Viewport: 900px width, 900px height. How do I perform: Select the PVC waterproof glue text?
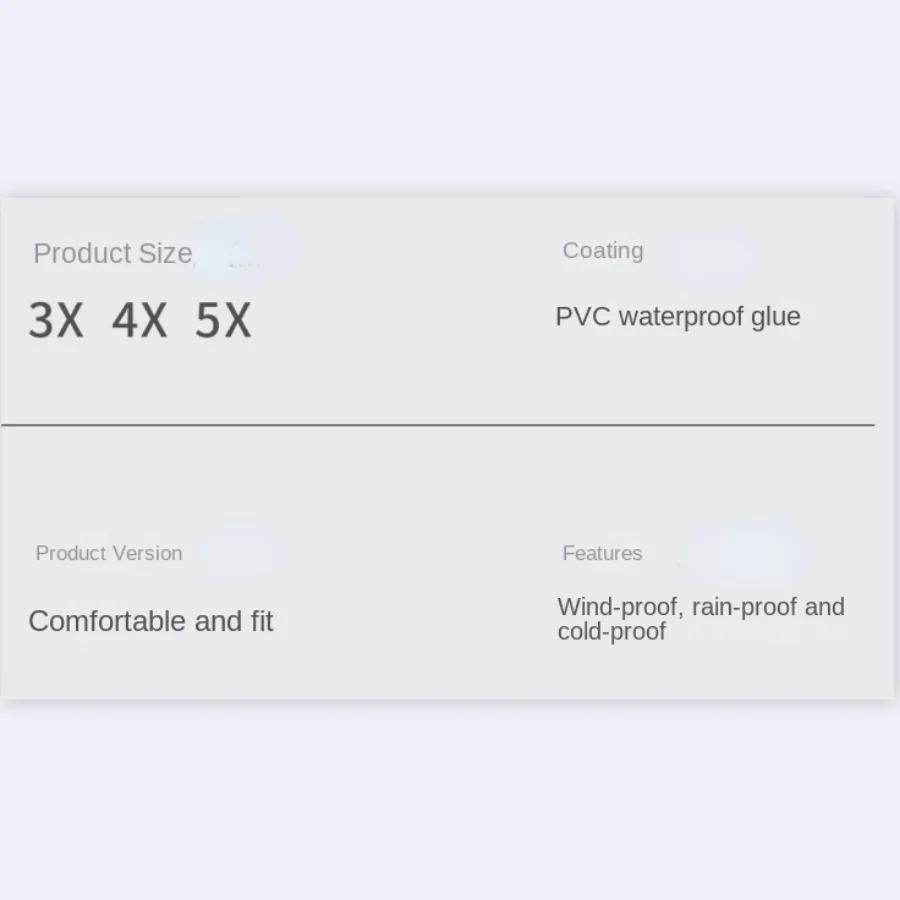coord(677,317)
